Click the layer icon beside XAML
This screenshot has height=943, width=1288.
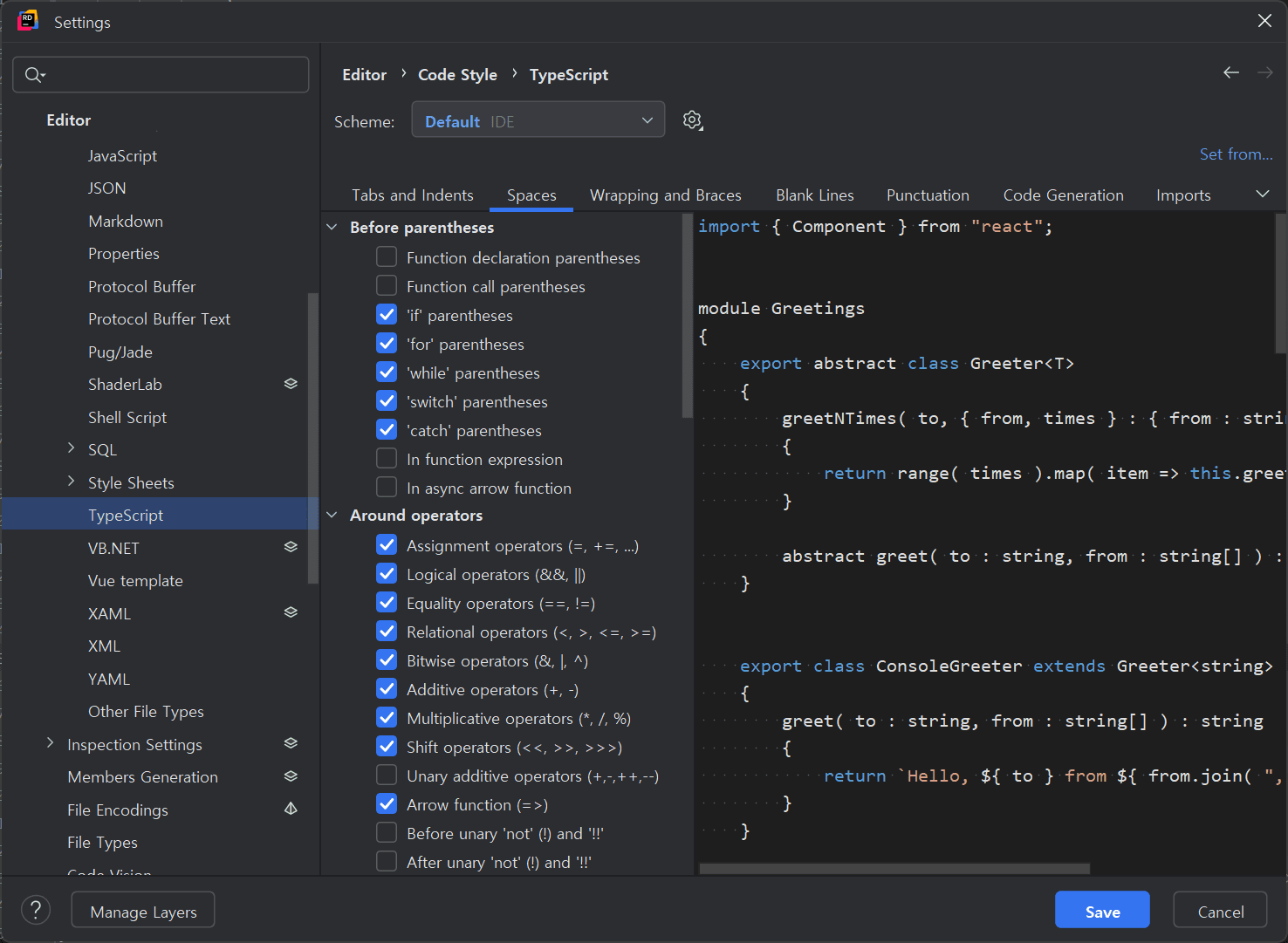coord(291,612)
